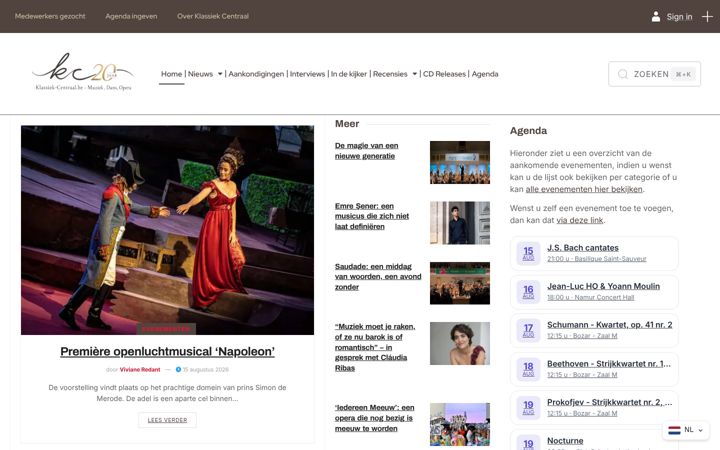The width and height of the screenshot is (720, 450).
Task: Open the Klassiek Centraal logo homepage
Action: pyautogui.click(x=83, y=72)
